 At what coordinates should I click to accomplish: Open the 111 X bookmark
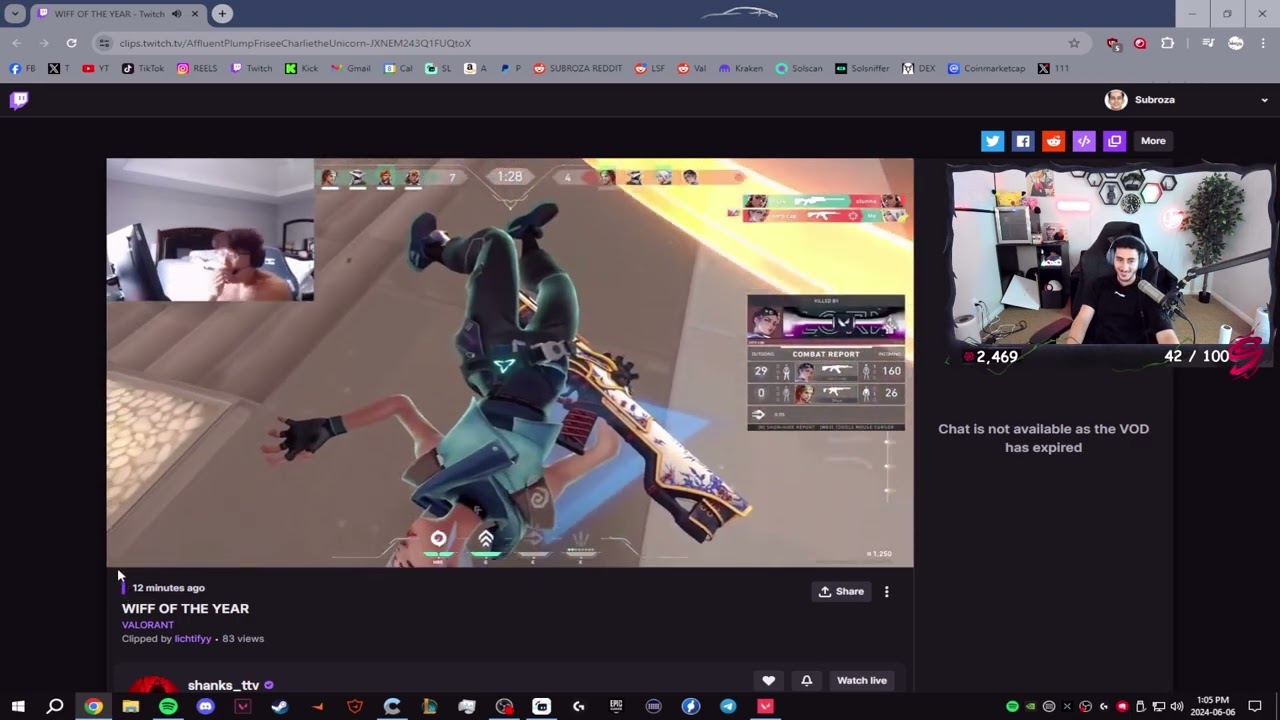[1053, 68]
